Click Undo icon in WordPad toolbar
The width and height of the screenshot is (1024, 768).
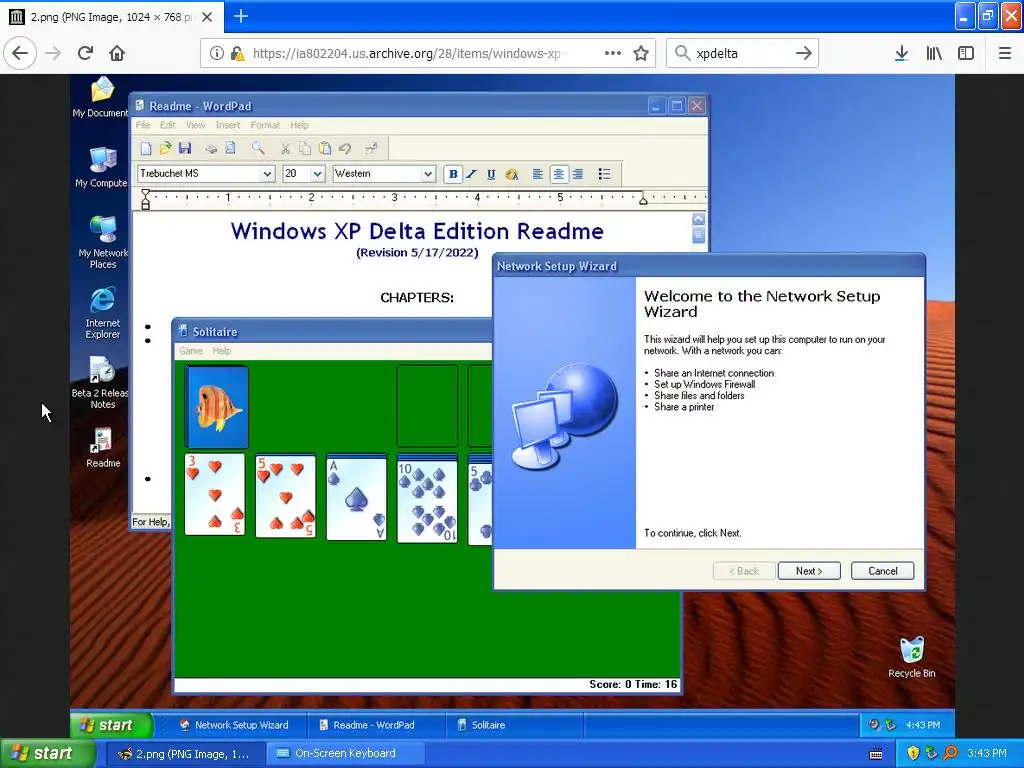pos(345,148)
